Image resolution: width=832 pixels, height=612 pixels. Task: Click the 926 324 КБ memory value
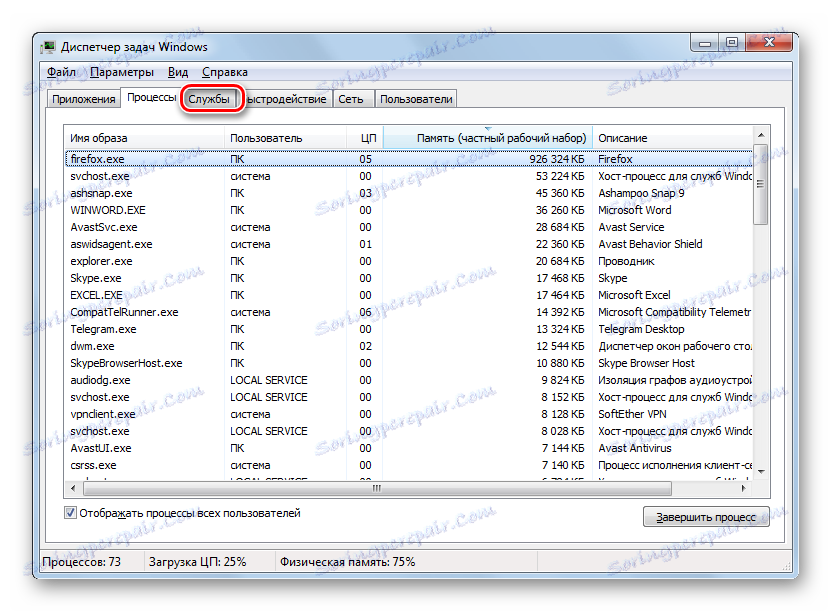(x=557, y=159)
